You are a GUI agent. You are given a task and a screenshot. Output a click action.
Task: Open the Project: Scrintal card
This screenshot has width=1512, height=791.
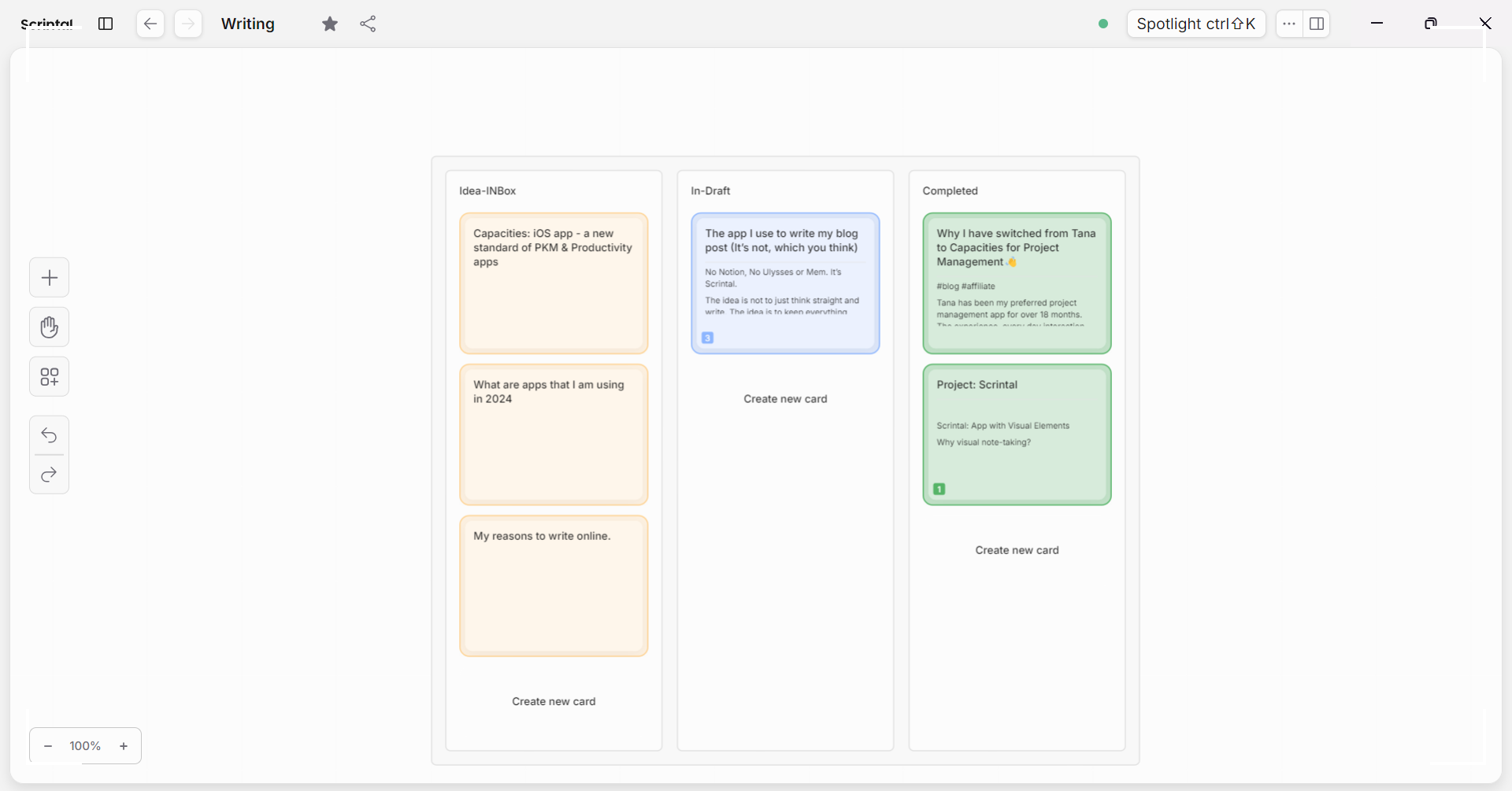pyautogui.click(x=1017, y=434)
